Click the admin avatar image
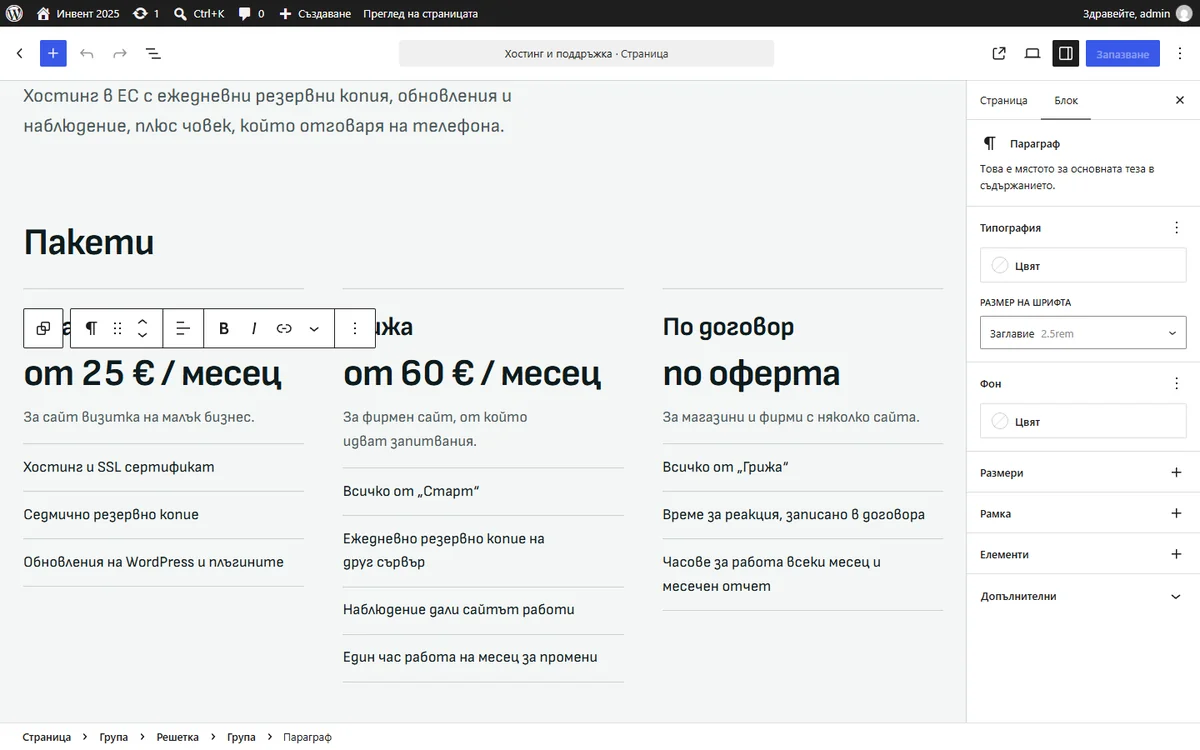1200x750 pixels. pyautogui.click(x=1184, y=14)
